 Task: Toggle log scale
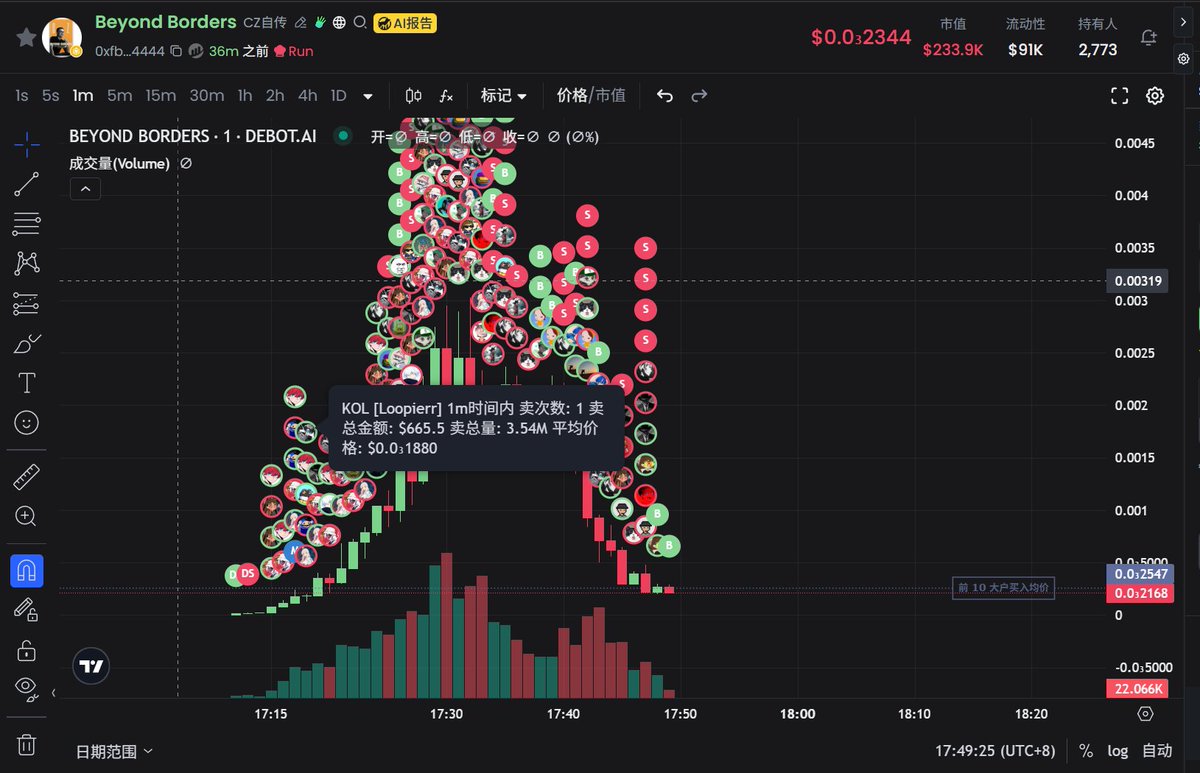(1118, 751)
